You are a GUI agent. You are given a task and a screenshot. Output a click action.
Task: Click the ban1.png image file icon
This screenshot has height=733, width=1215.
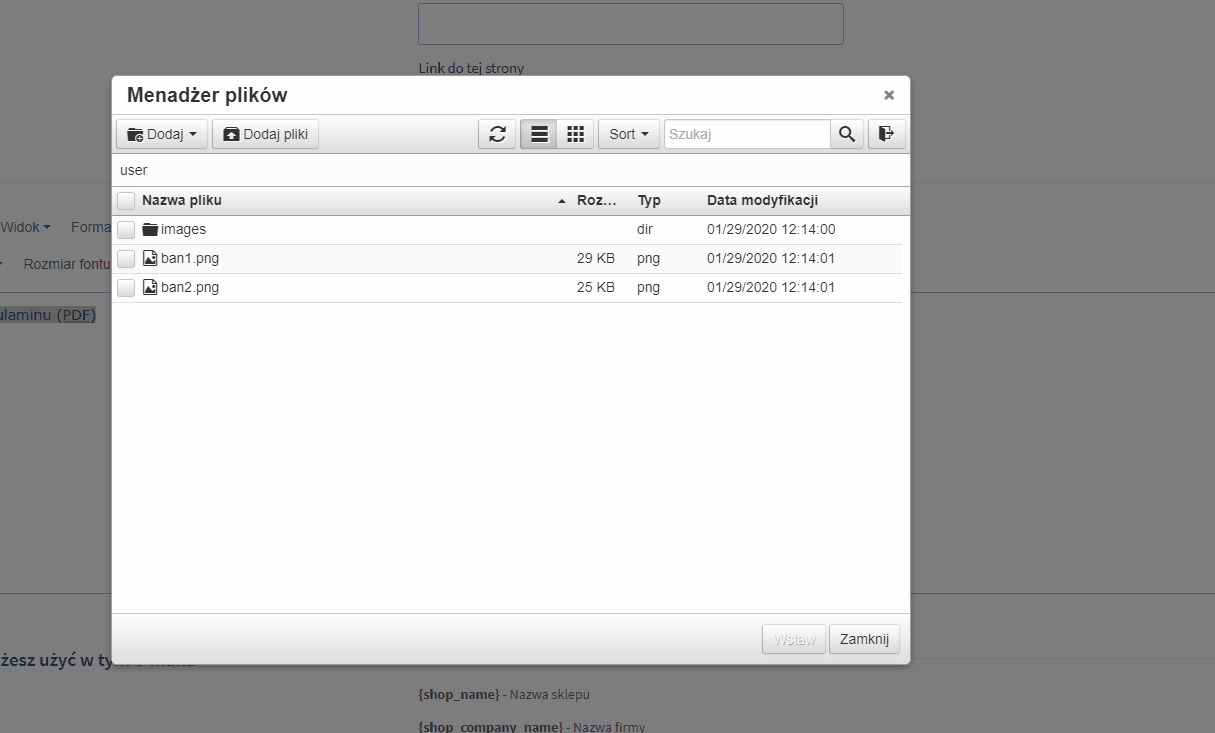pyautogui.click(x=150, y=259)
